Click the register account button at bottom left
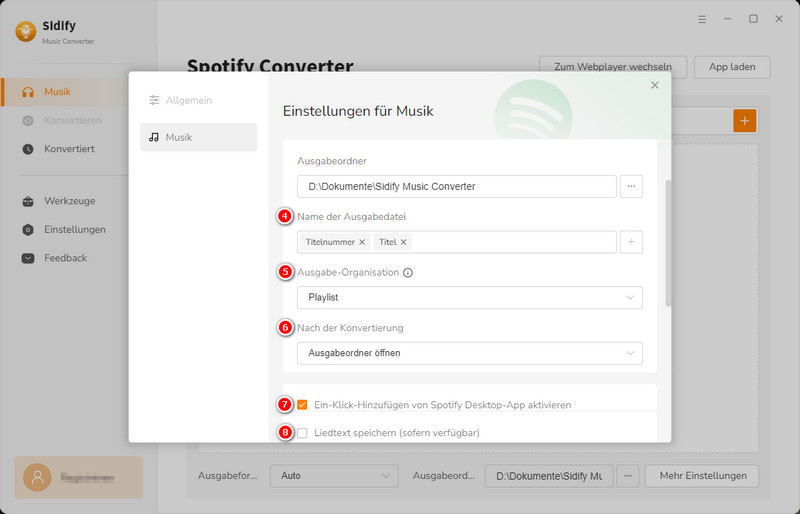Screen dimensions: 800x514 79,477
